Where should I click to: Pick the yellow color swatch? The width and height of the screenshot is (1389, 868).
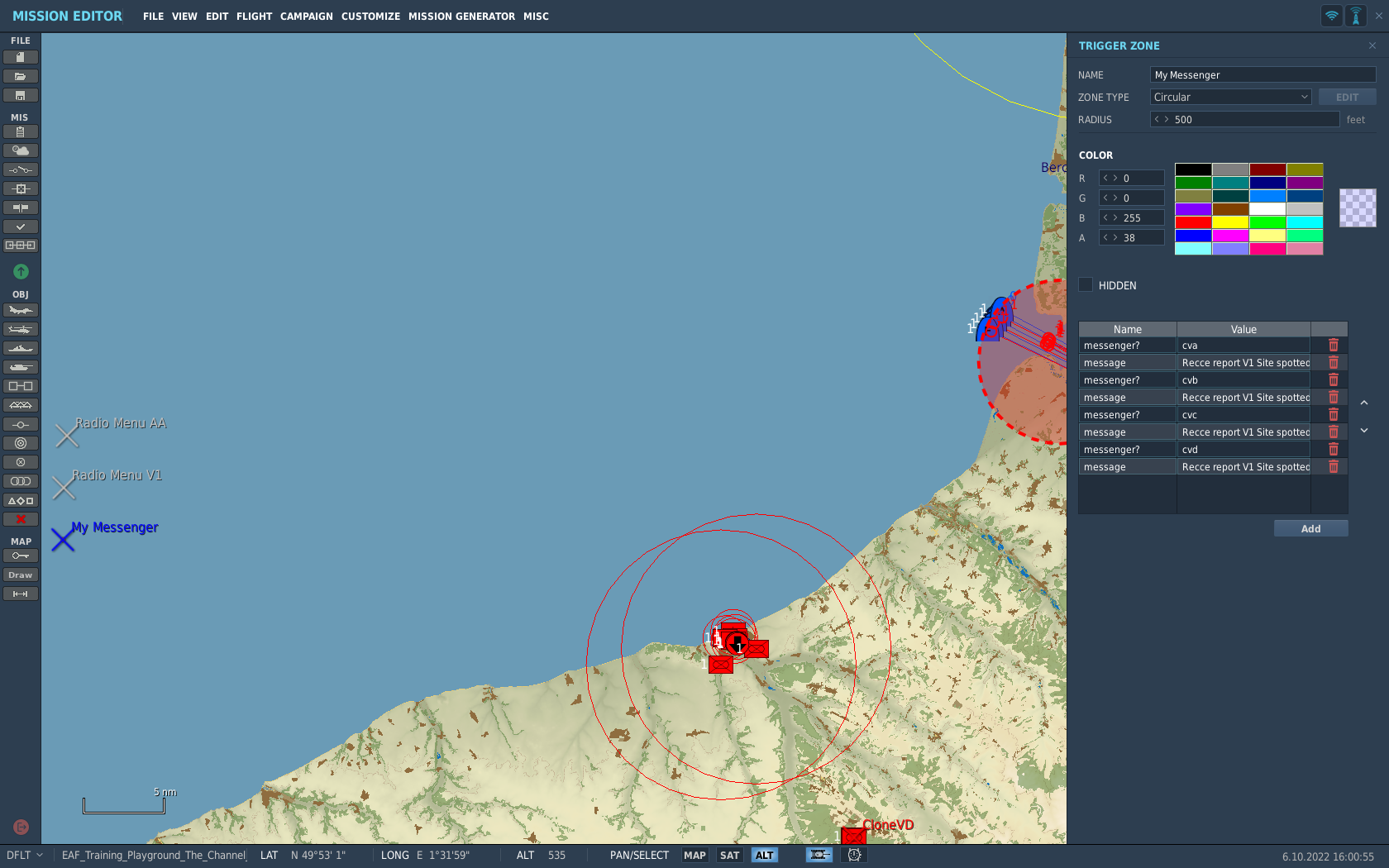(1230, 222)
